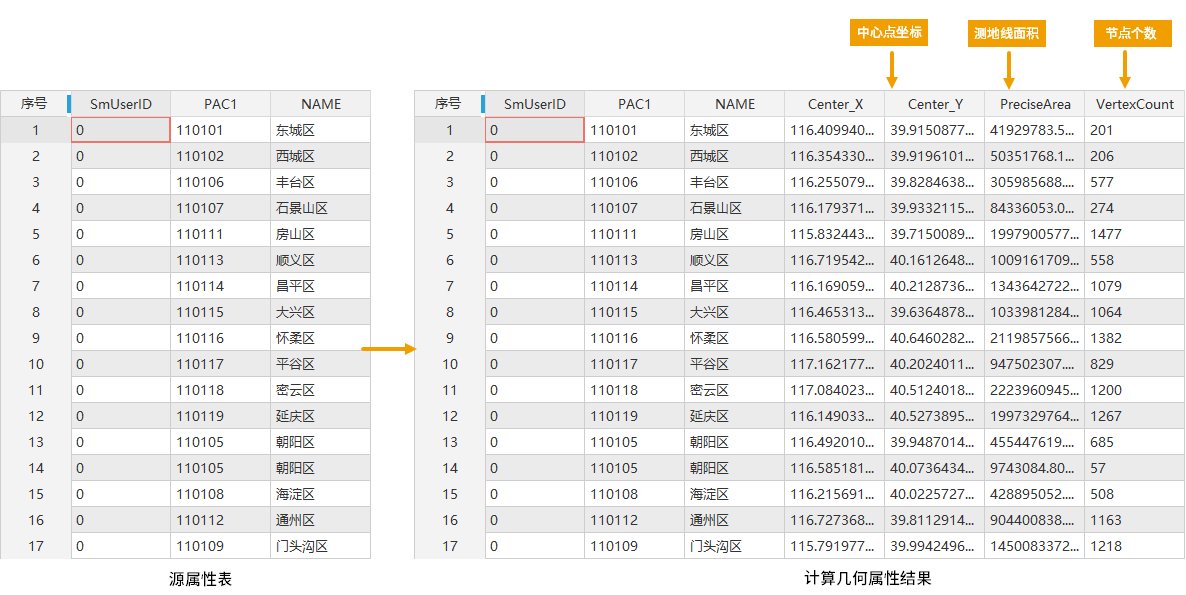Screen dimensions: 1186x595
Task: Select the VertexCount column header
Action: tap(1134, 104)
